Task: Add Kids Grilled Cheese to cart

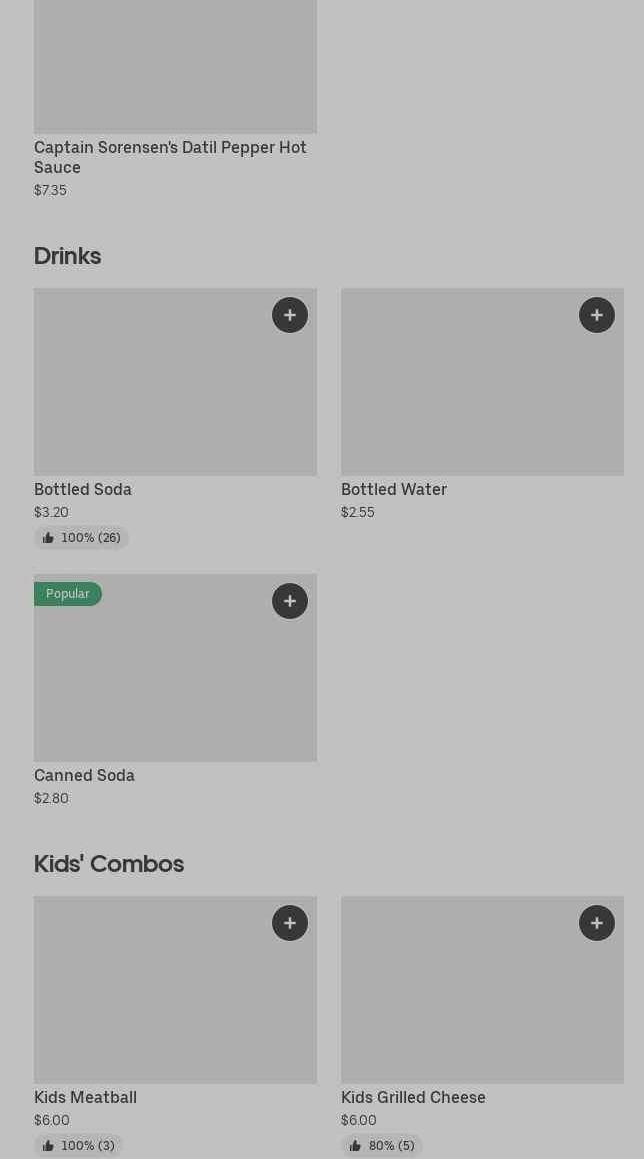Action: pos(597,923)
